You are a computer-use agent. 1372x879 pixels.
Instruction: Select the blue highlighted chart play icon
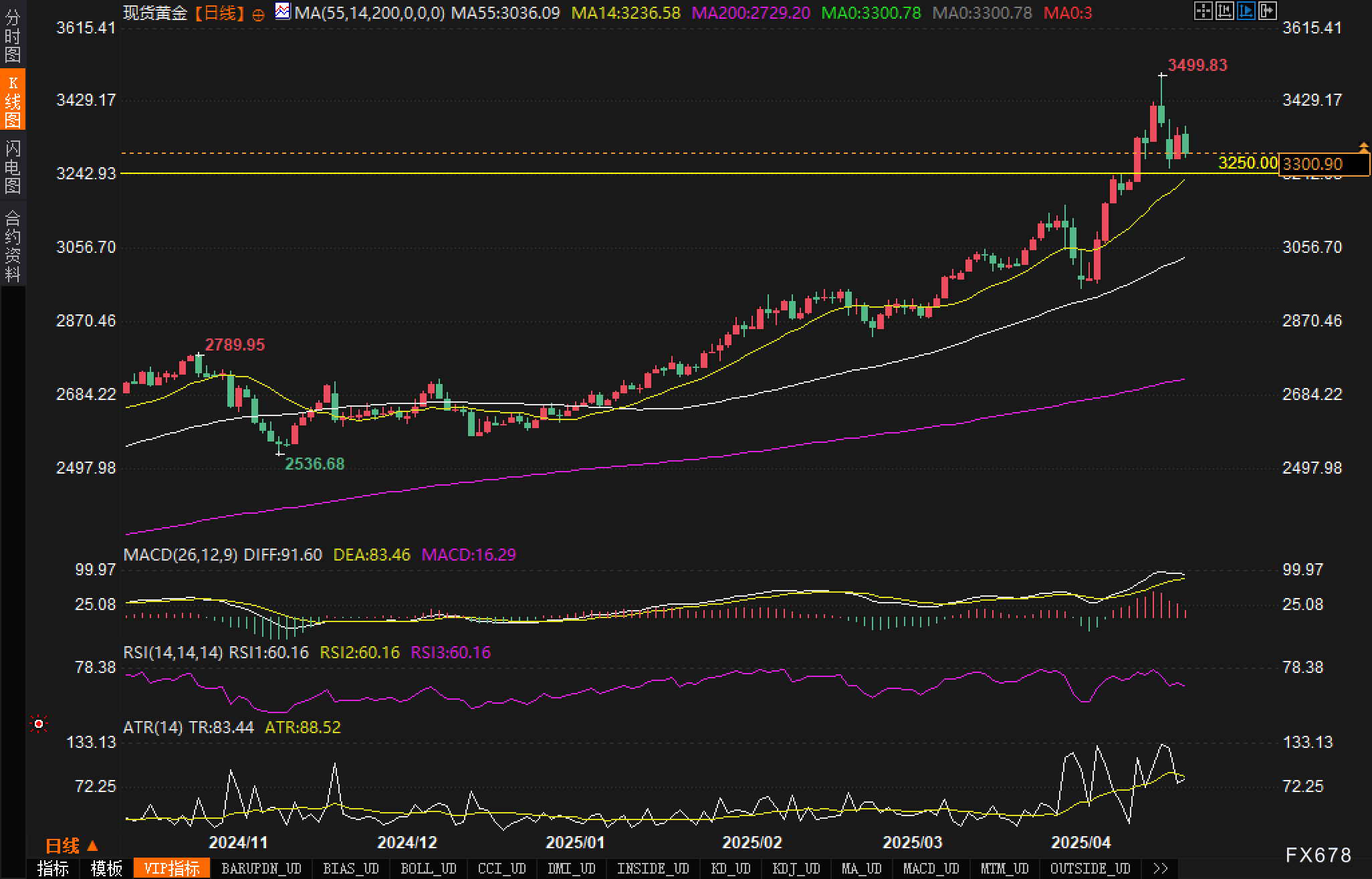[1246, 11]
